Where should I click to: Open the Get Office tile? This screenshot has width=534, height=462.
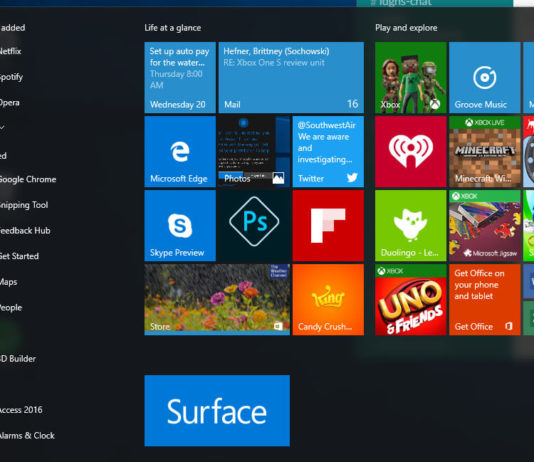pos(485,300)
